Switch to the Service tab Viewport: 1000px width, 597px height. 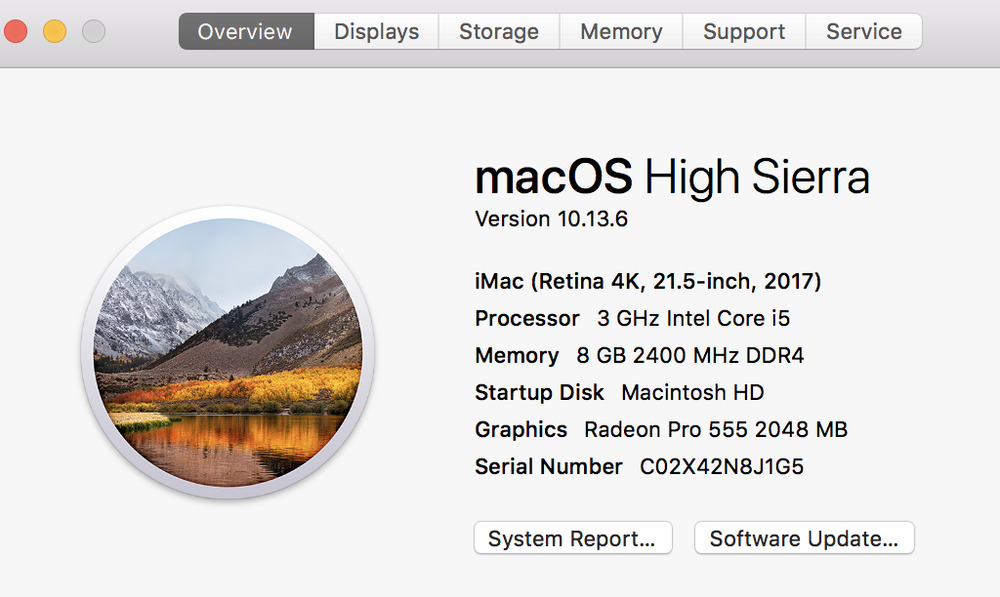click(864, 31)
